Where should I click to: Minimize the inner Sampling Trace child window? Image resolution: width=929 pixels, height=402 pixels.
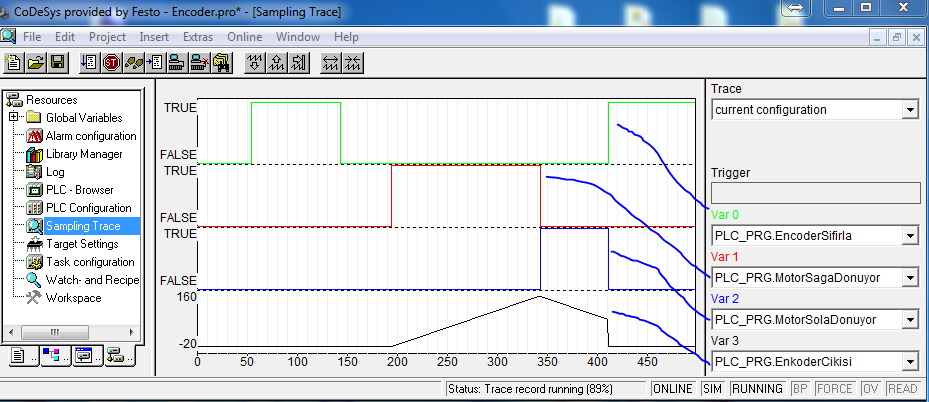tap(879, 37)
